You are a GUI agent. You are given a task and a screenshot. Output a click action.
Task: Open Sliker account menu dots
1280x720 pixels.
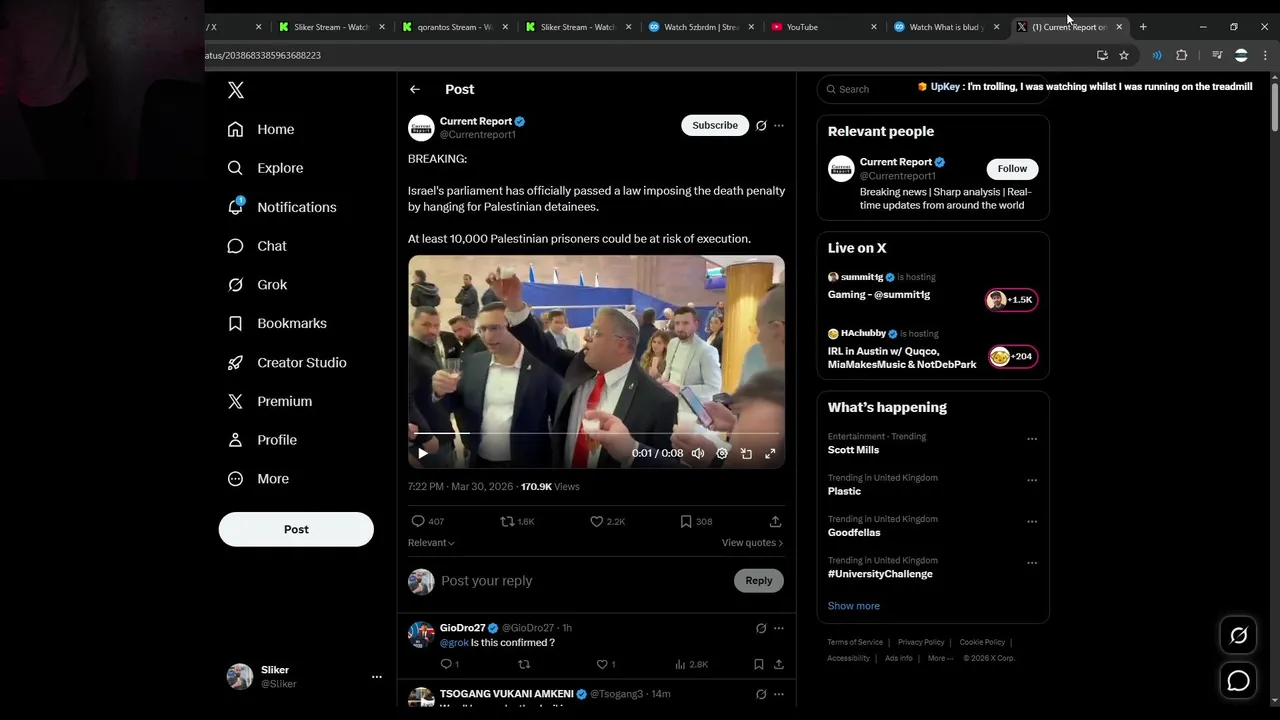tap(377, 677)
